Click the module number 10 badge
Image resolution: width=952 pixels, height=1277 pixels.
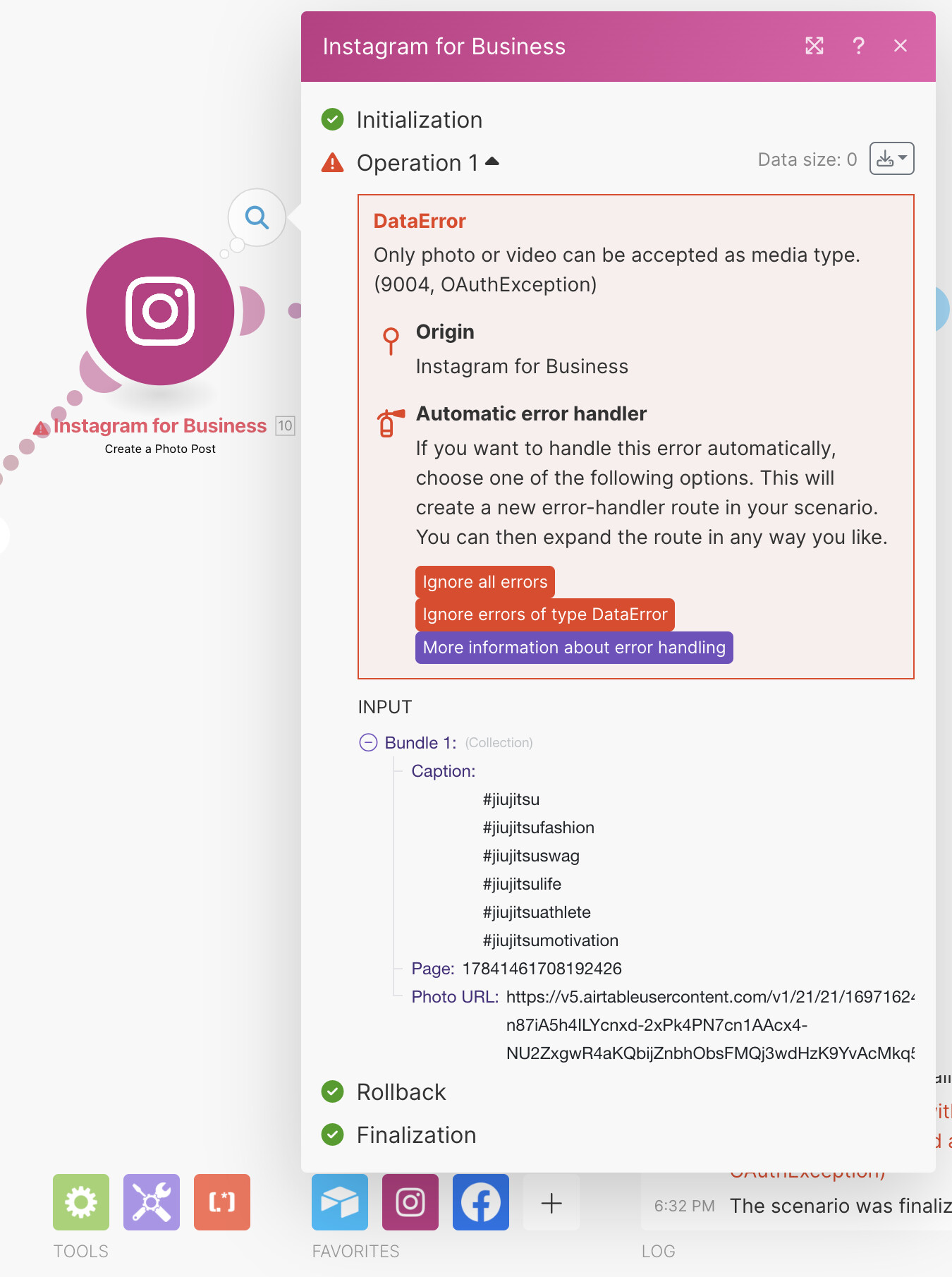[285, 425]
